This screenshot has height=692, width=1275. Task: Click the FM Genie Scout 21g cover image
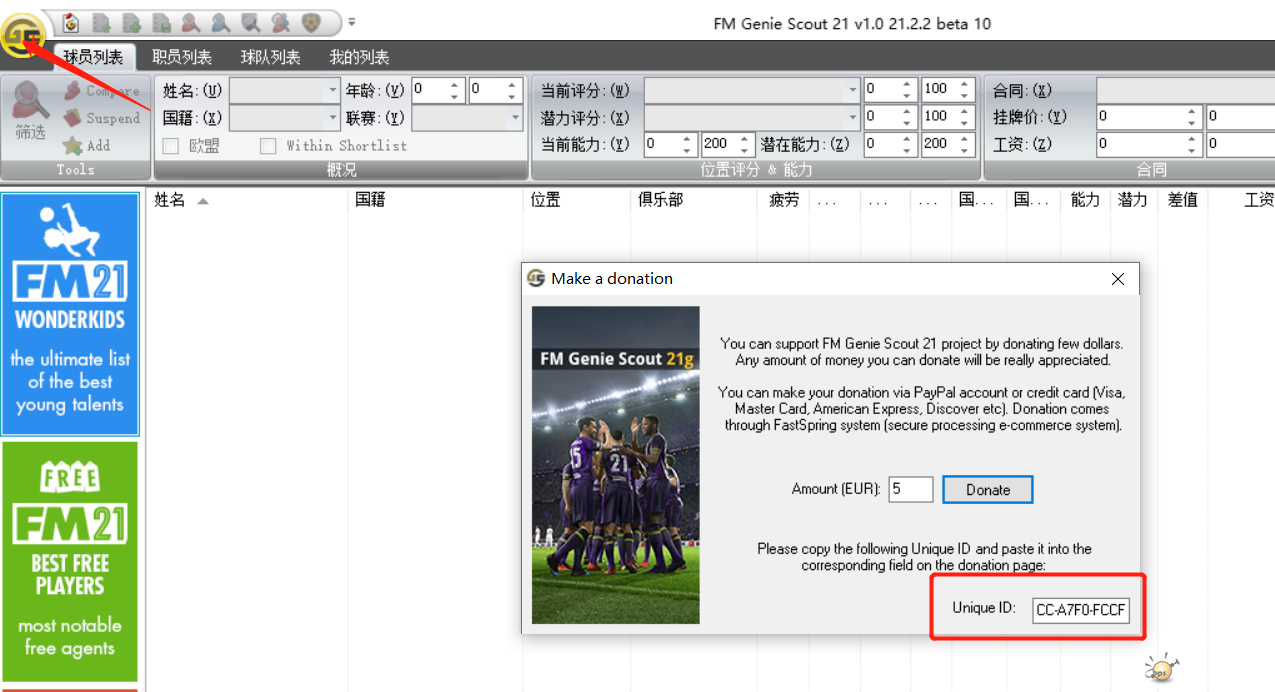615,465
